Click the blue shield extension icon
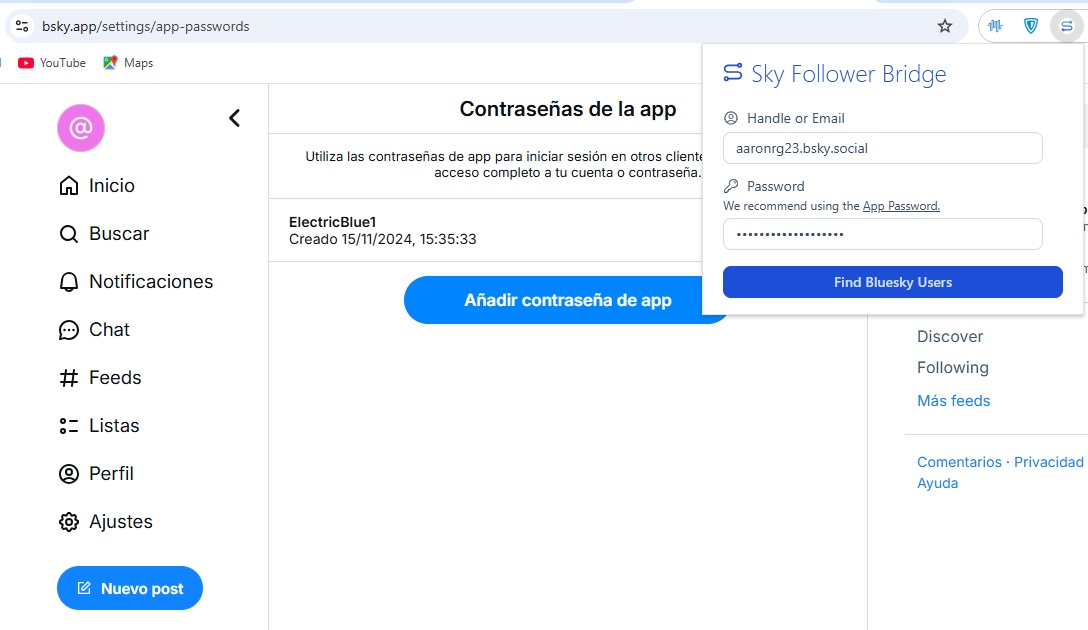Viewport: 1088px width, 630px height. point(1030,26)
